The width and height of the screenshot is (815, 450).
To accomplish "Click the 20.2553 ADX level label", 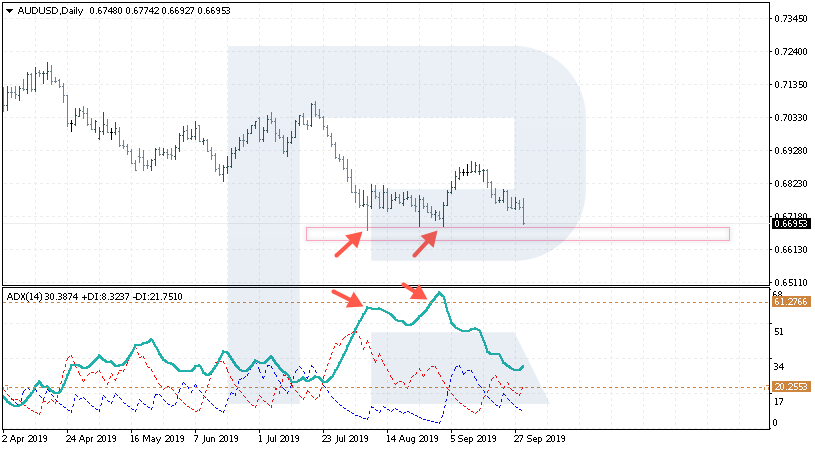I will [791, 387].
